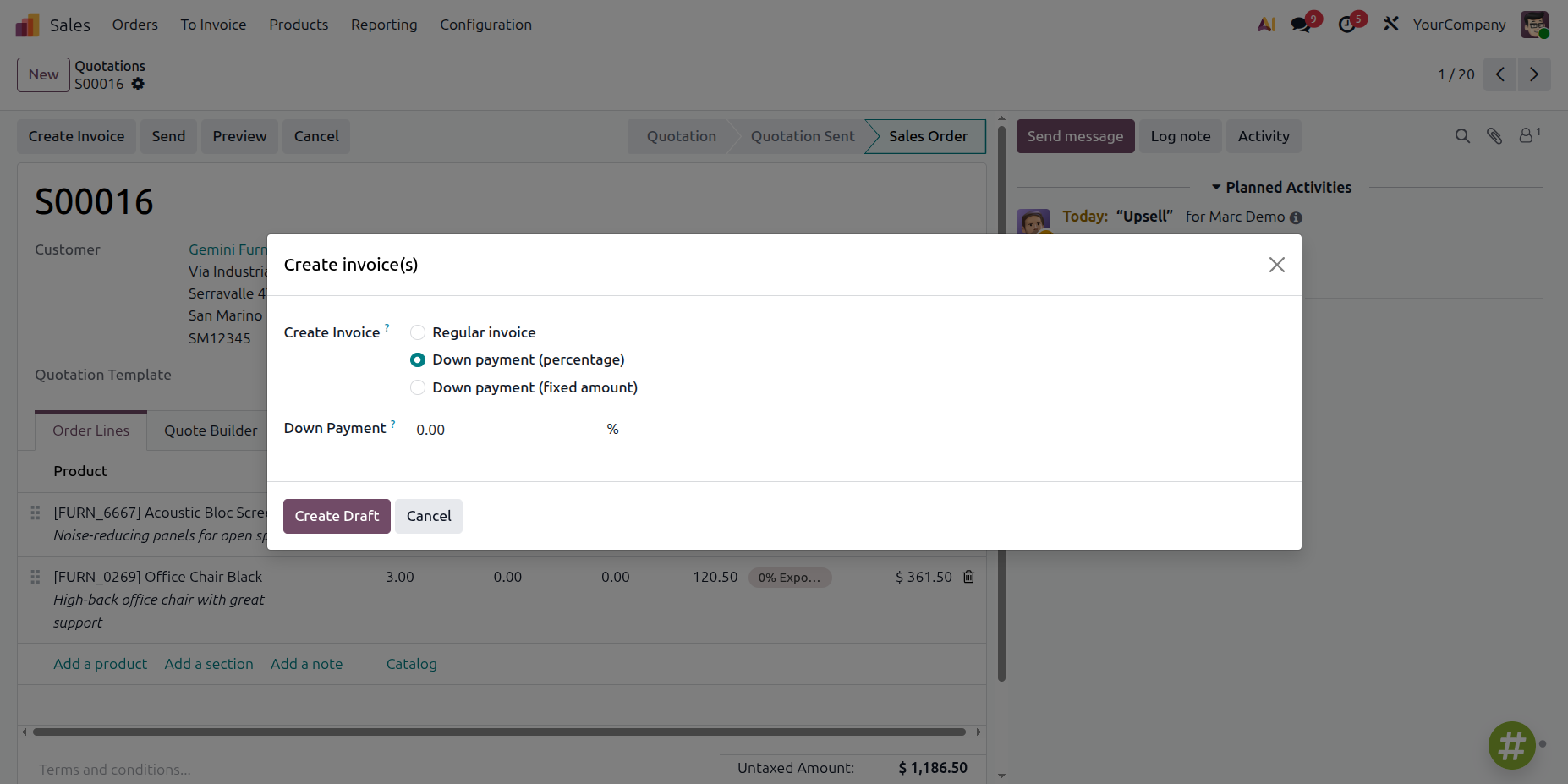Select Down payment (percentage) radio option
Image resolution: width=1568 pixels, height=784 pixels.
click(x=418, y=359)
